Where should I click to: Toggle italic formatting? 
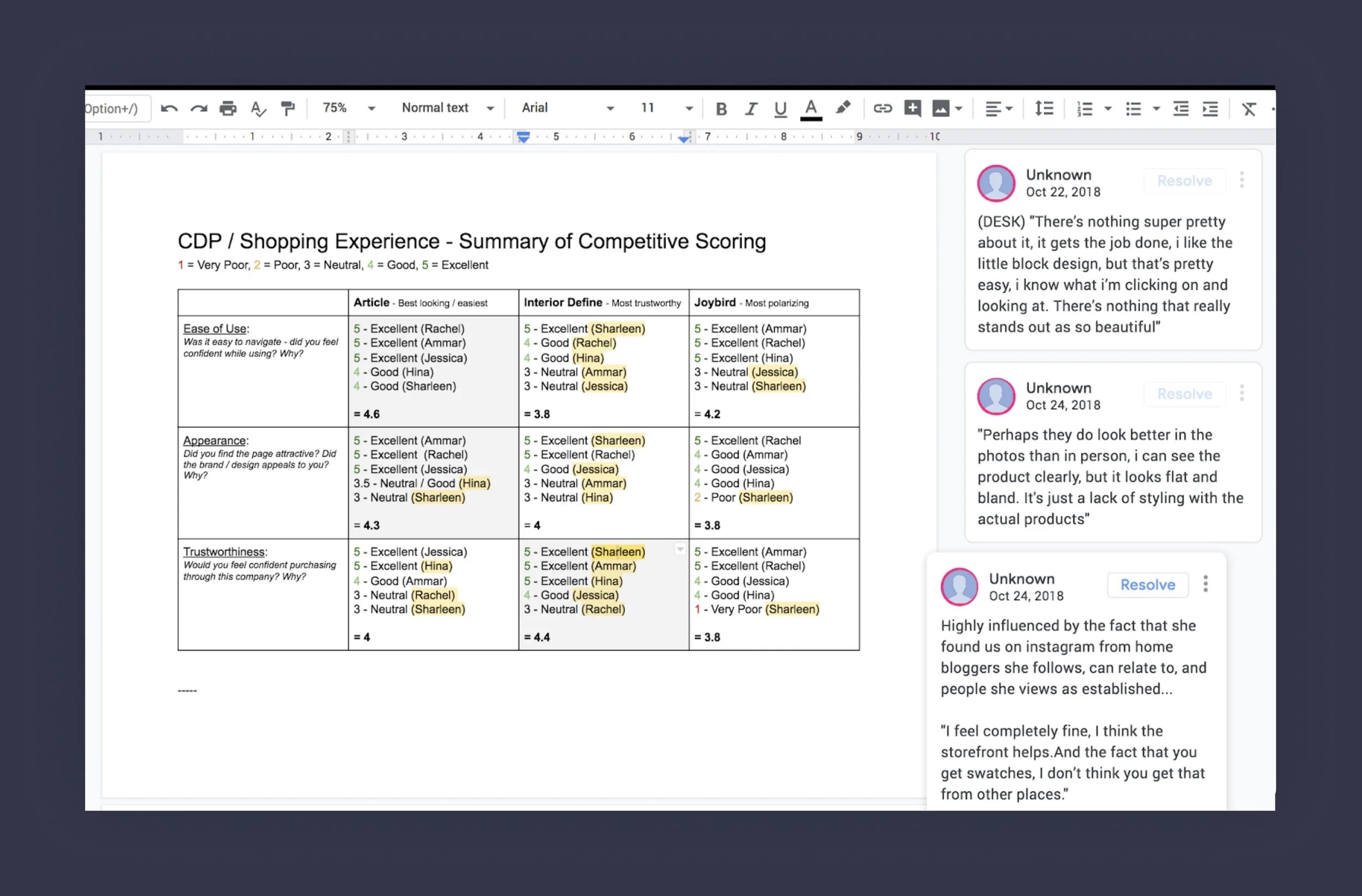(751, 109)
